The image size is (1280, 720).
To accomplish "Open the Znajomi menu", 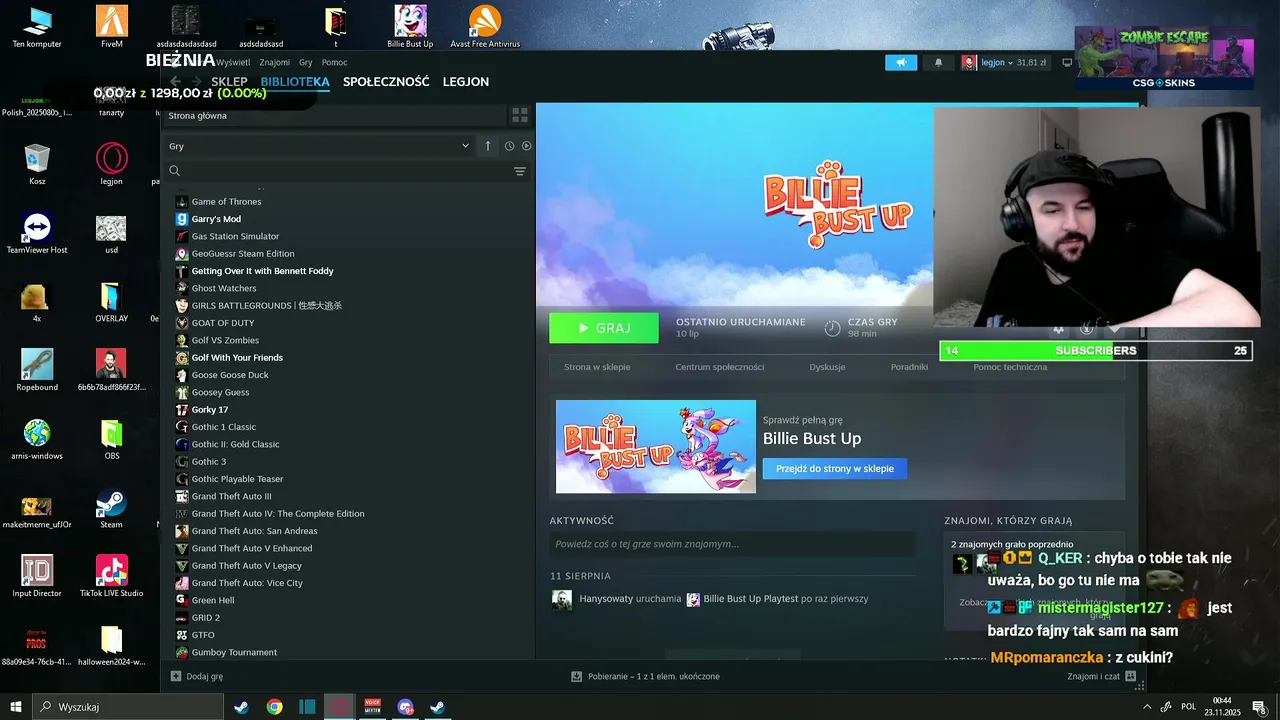I will [274, 62].
